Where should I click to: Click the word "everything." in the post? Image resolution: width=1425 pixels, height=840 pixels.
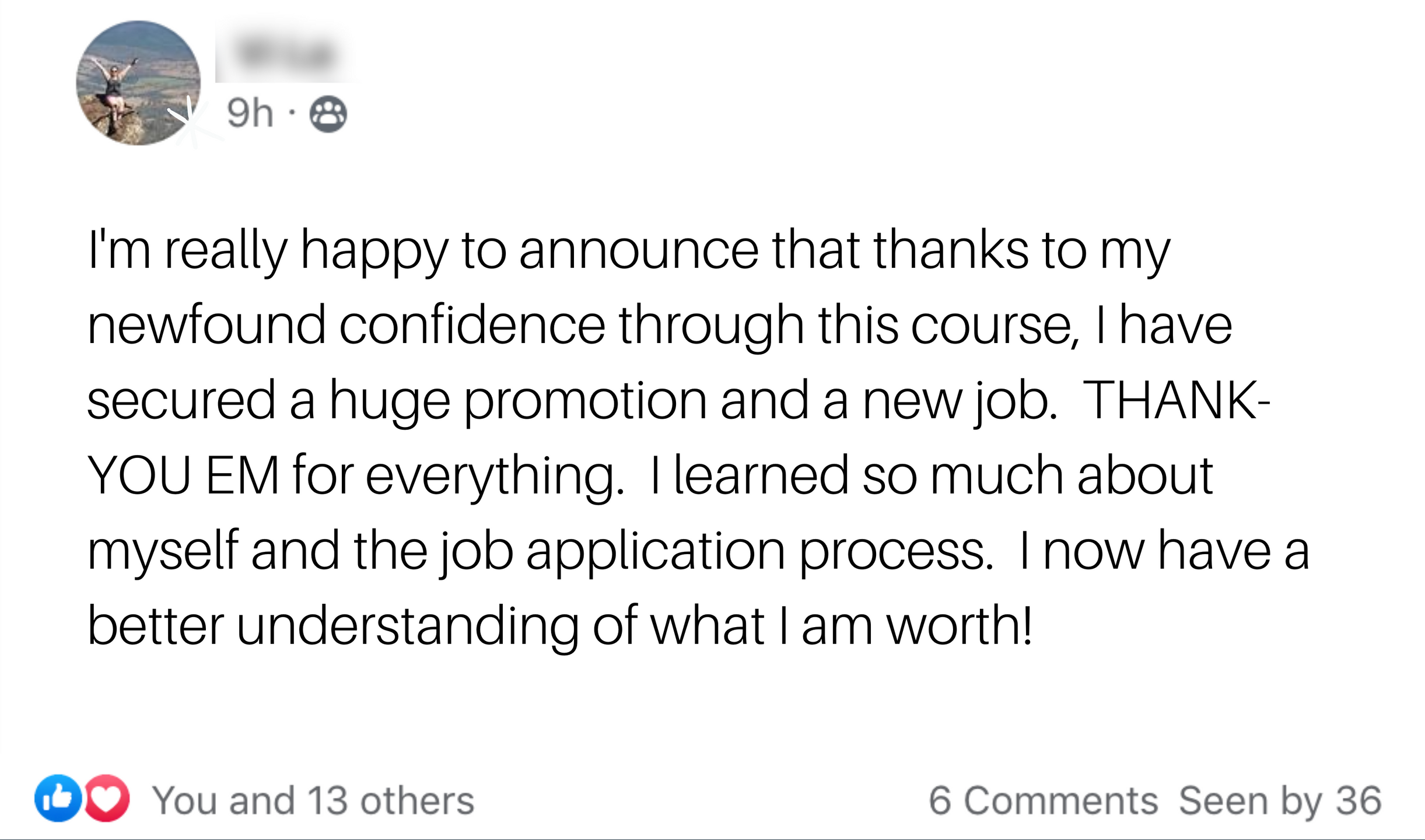495,477
